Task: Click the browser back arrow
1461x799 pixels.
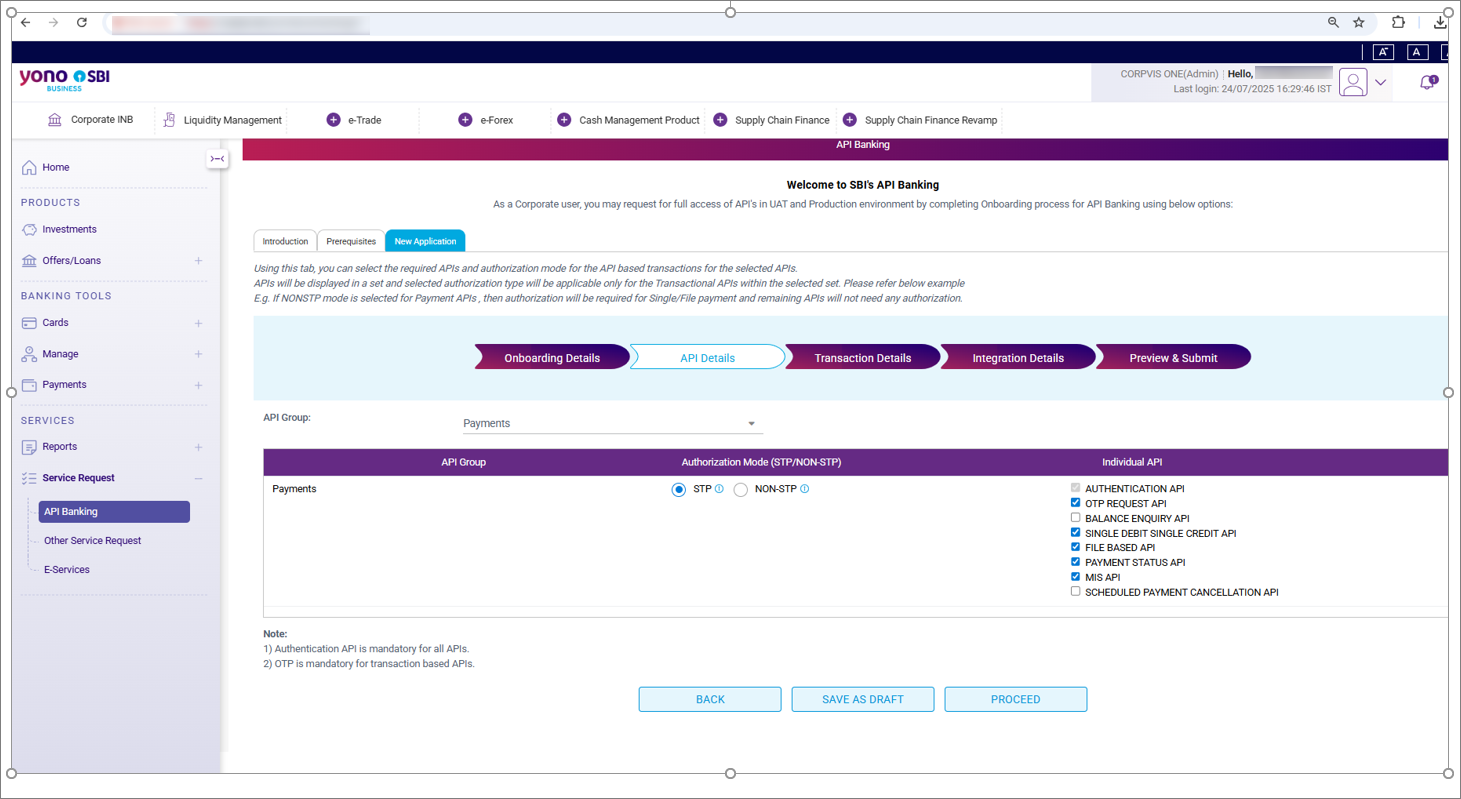Action: tap(26, 22)
